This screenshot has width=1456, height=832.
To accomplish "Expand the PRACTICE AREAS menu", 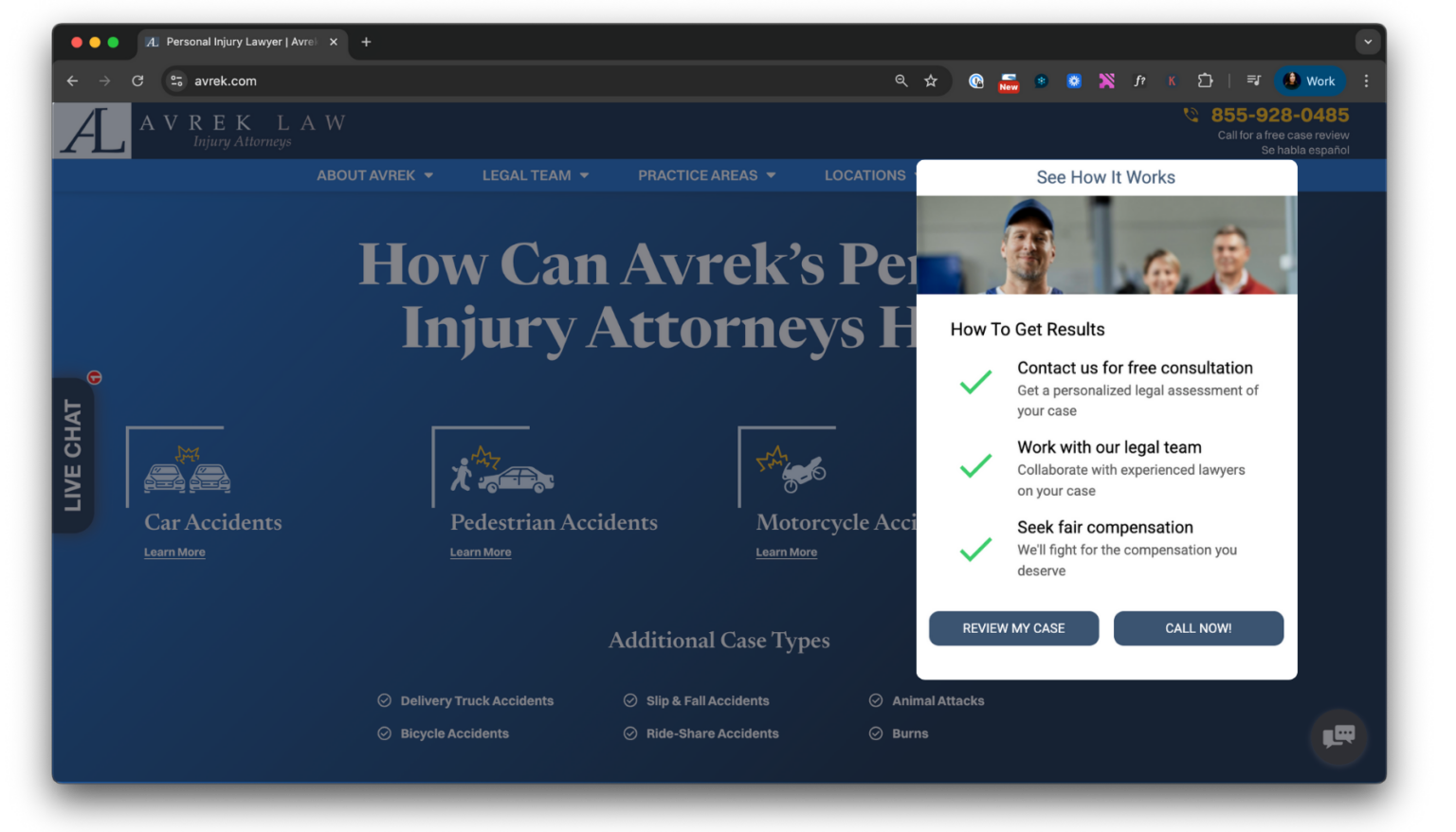I will point(707,175).
